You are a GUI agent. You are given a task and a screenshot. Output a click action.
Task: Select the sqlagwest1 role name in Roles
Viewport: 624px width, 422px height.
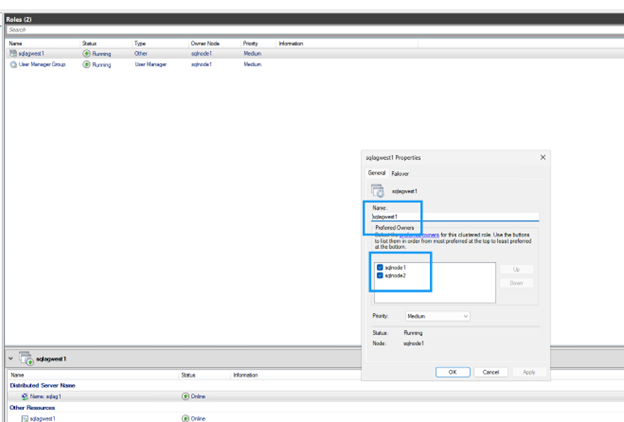[x=31, y=53]
